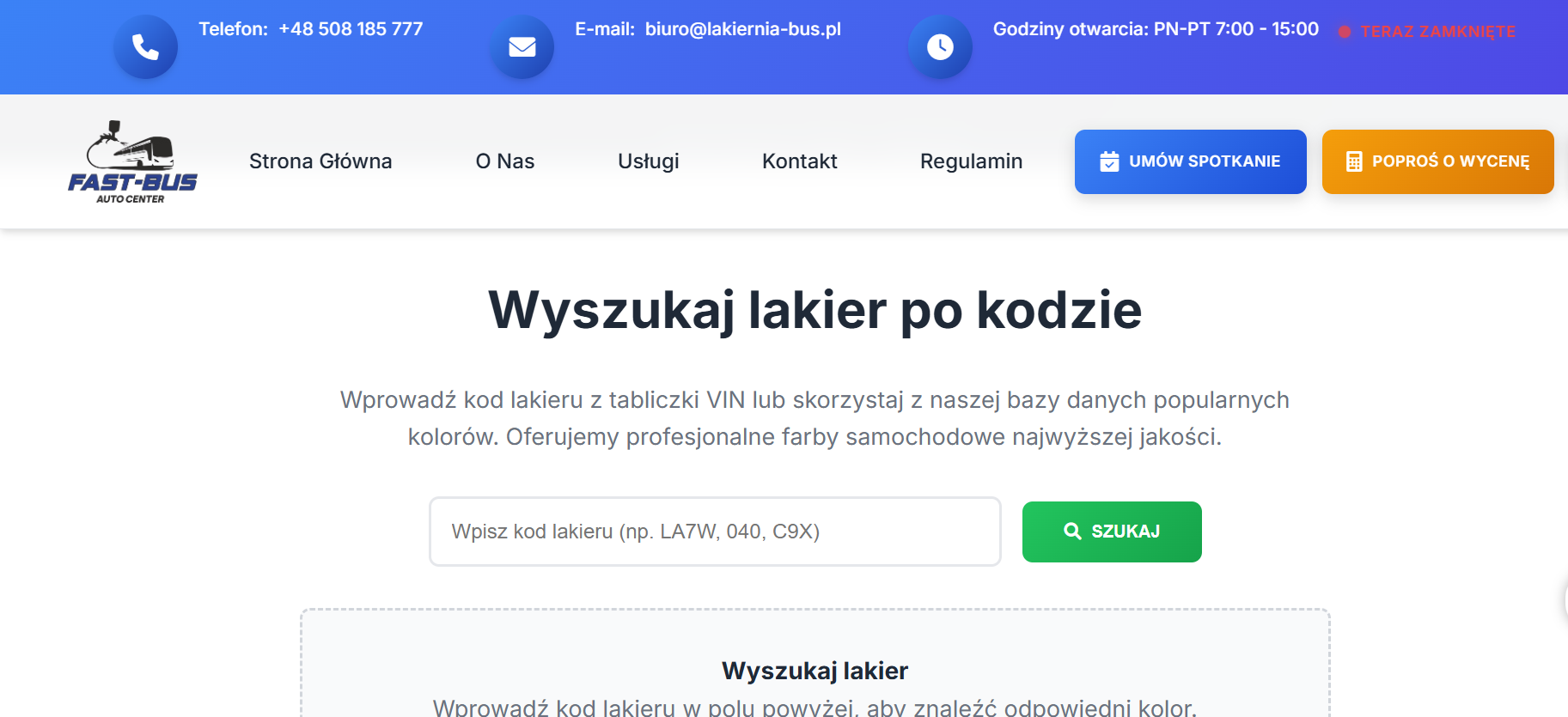The width and height of the screenshot is (1568, 717).
Task: Call the phone number +48 508 185 777
Action: click(351, 29)
